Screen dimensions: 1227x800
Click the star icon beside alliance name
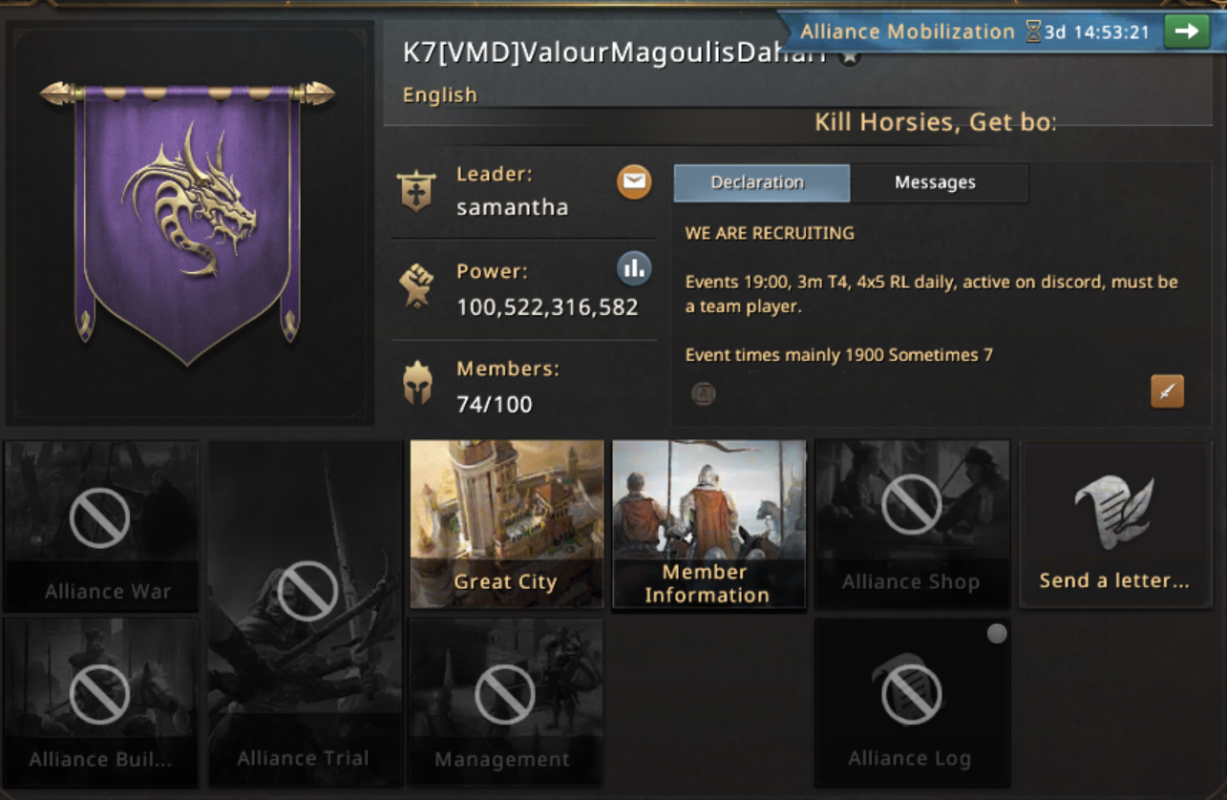[849, 57]
